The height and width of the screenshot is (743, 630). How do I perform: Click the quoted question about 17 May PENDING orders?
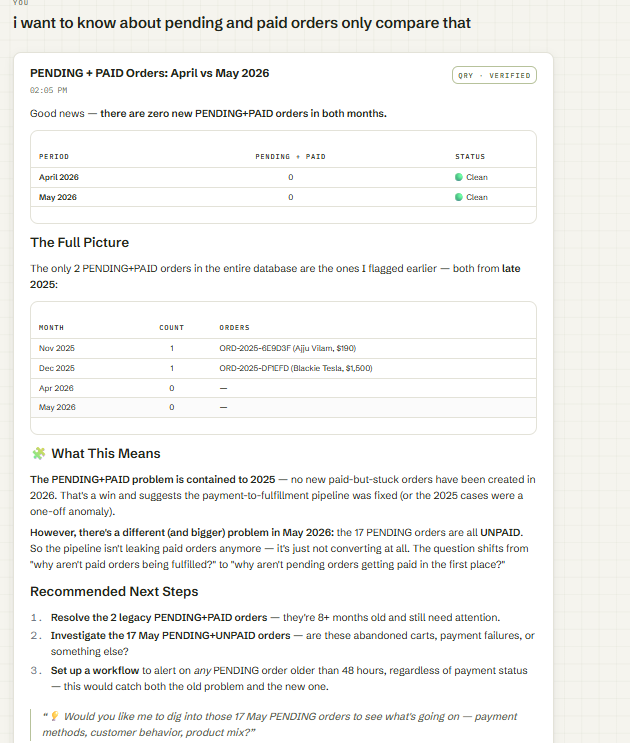[280, 724]
